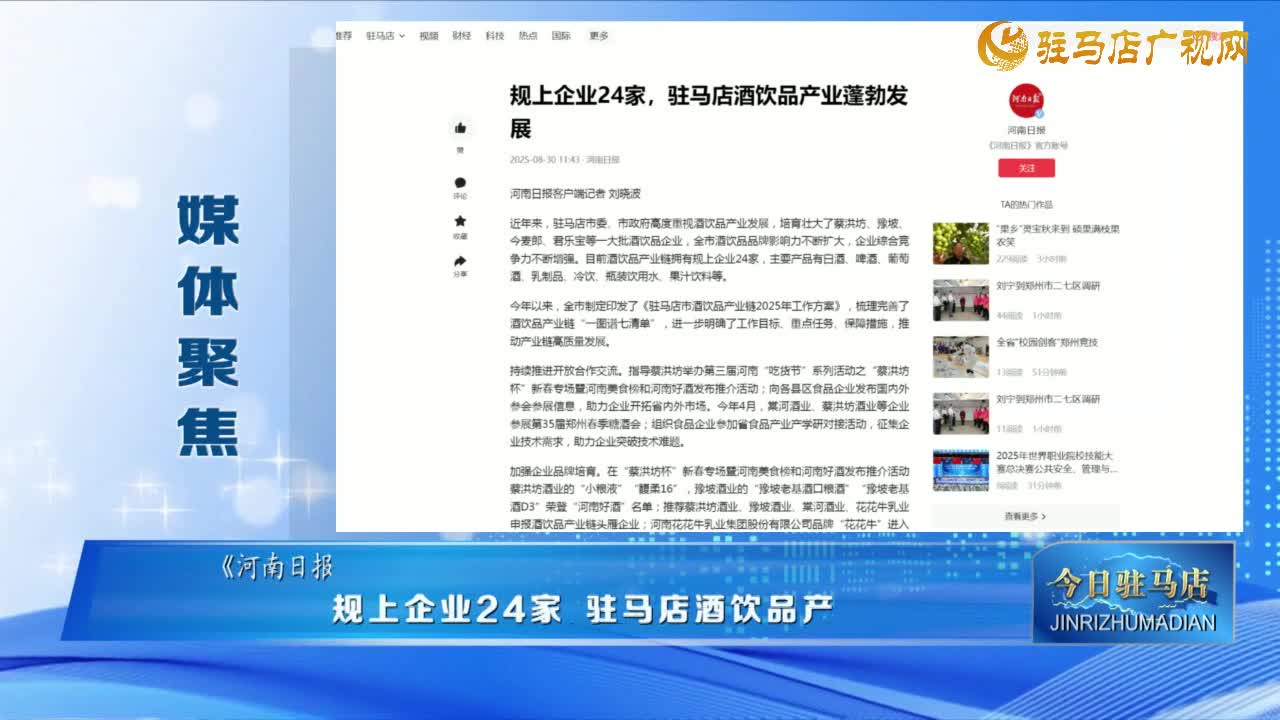Switch to the 热点 tab
This screenshot has height=720, width=1280.
click(x=528, y=36)
